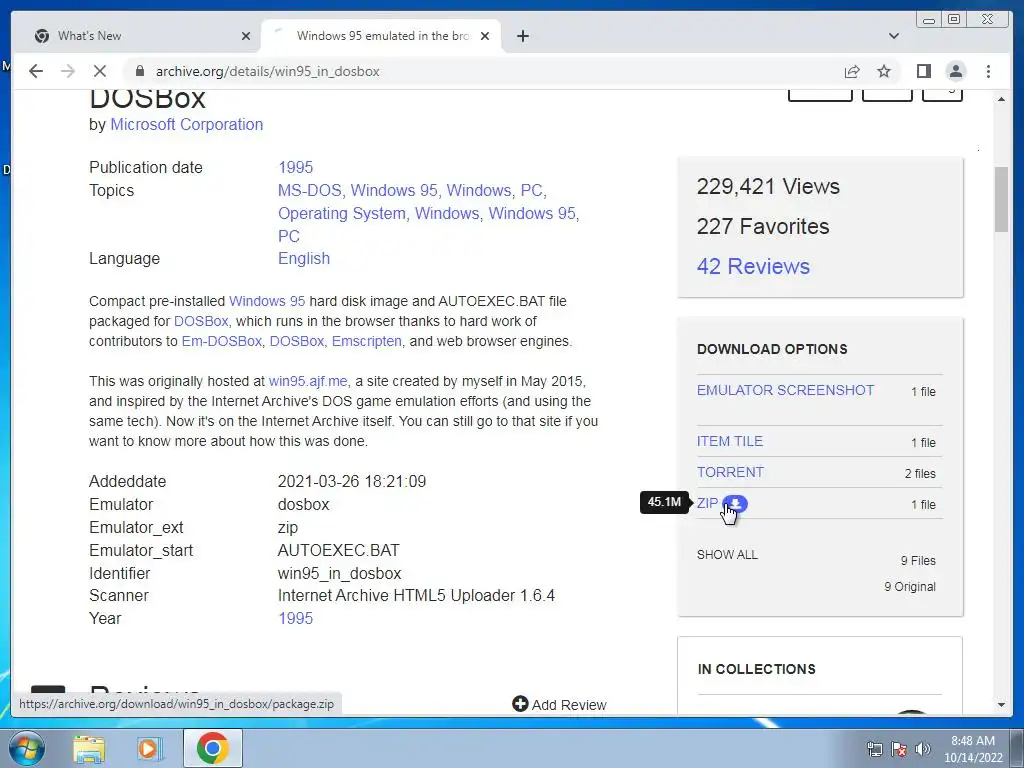The width and height of the screenshot is (1024, 768).
Task: Click the 9 Files count
Action: [918, 560]
